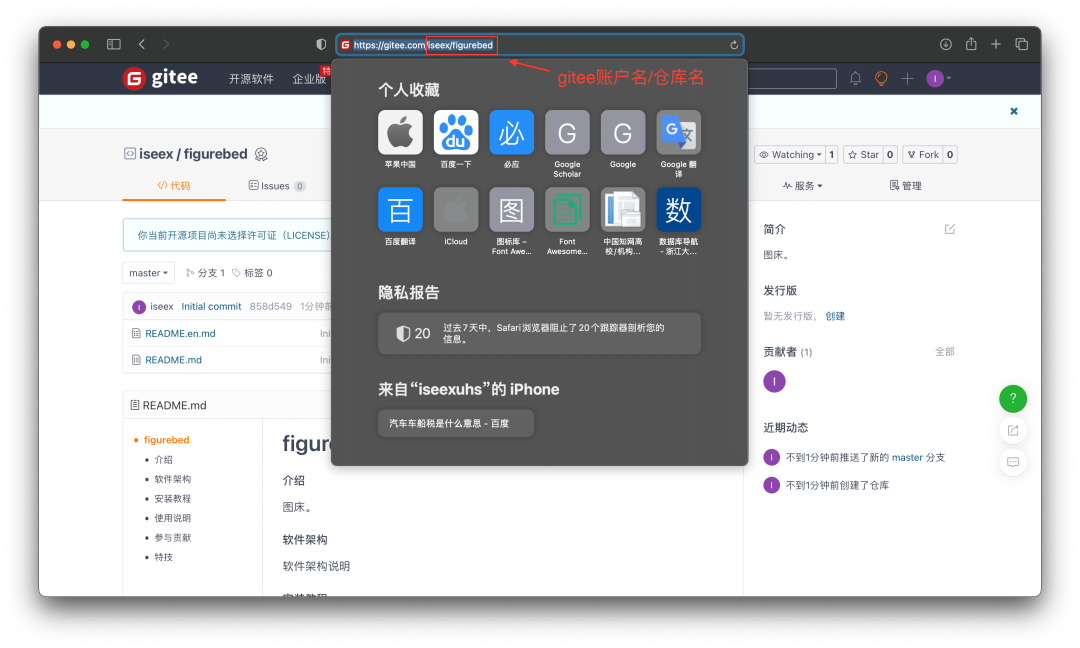View 分支 1 branches
1080x648 pixels.
pyautogui.click(x=205, y=273)
